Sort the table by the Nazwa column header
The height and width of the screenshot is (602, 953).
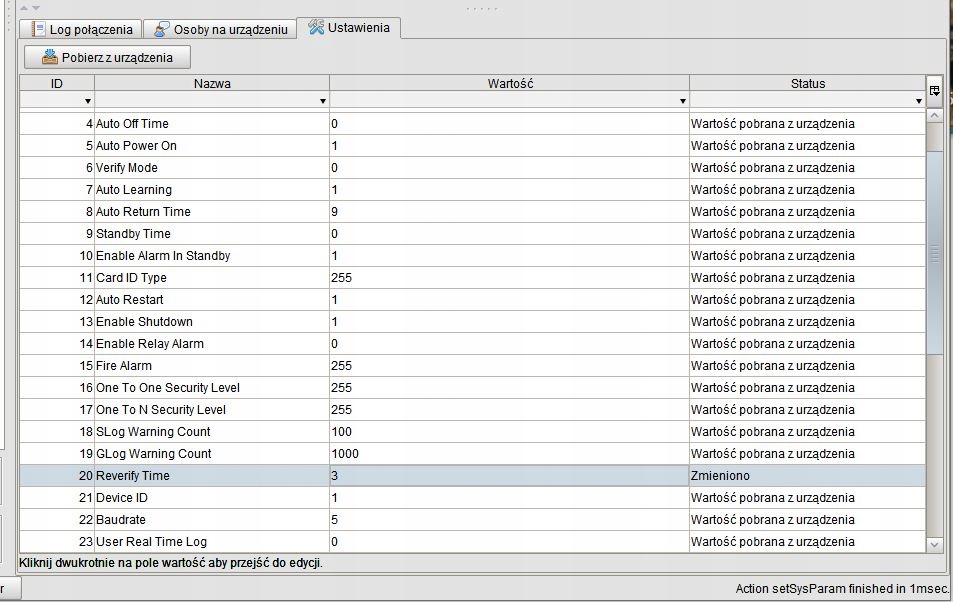(212, 83)
